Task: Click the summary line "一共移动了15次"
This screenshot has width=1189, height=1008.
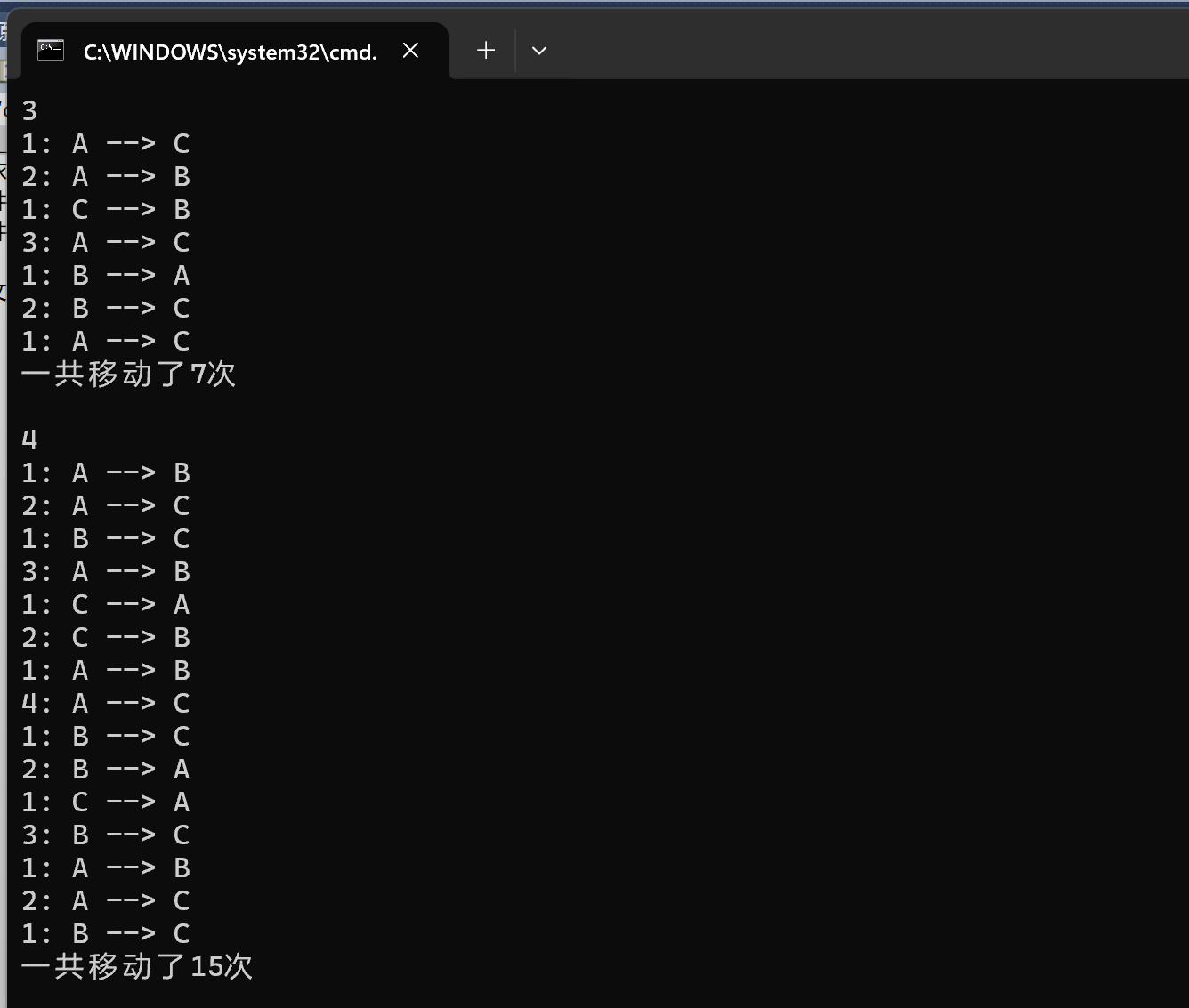Action: click(137, 967)
